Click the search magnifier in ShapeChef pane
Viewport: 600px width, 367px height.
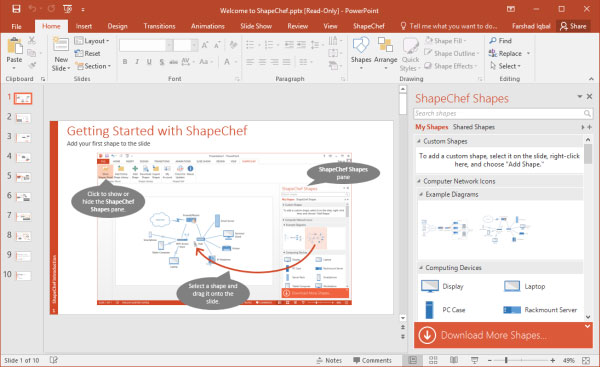point(587,114)
